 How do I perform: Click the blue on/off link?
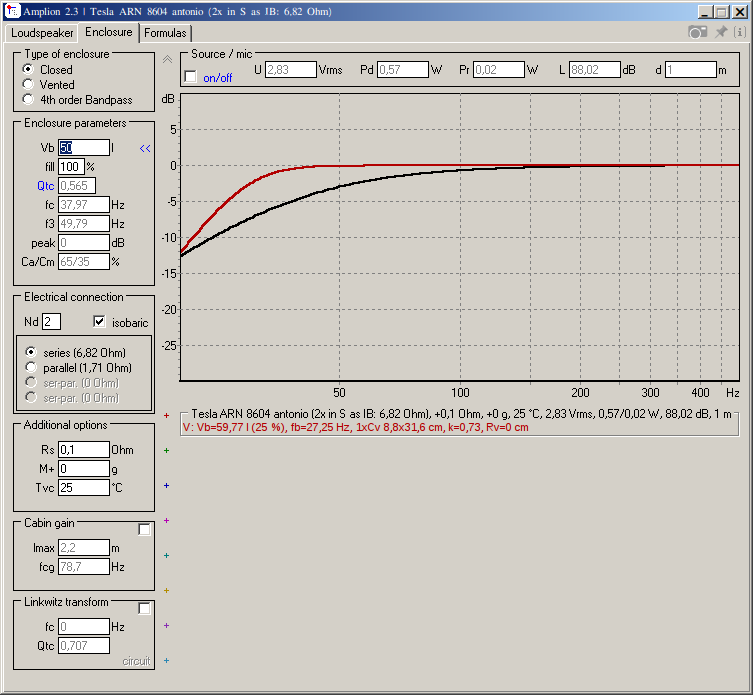tap(218, 78)
